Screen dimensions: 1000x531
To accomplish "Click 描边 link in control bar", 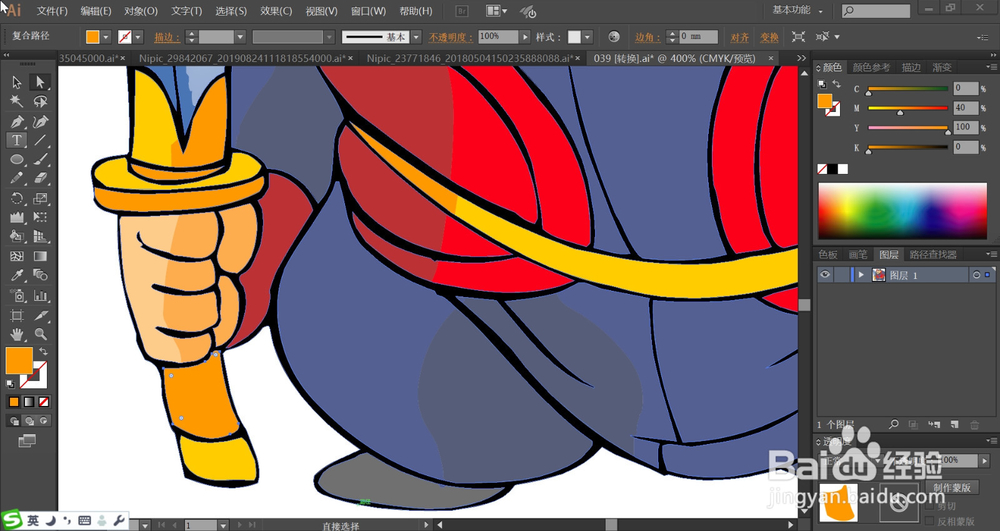I will pos(166,37).
